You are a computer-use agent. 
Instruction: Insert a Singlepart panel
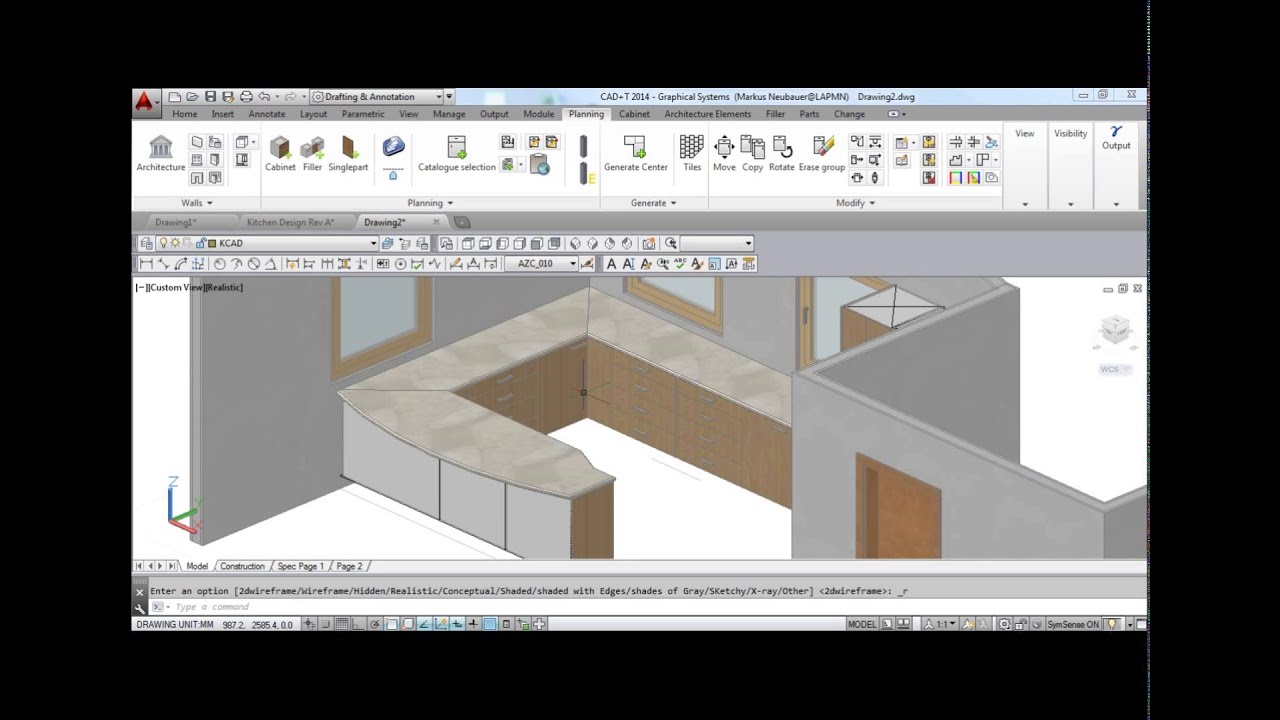[348, 154]
